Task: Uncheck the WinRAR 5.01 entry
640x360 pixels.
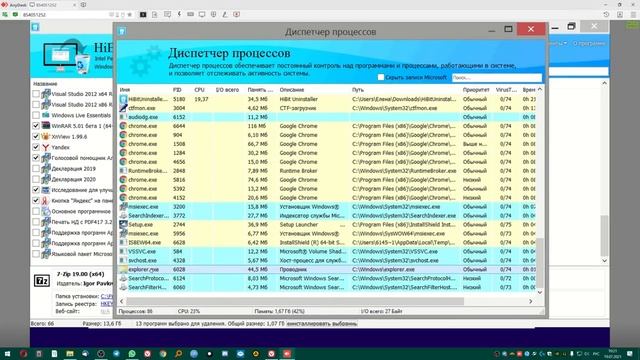Action: click(36, 126)
